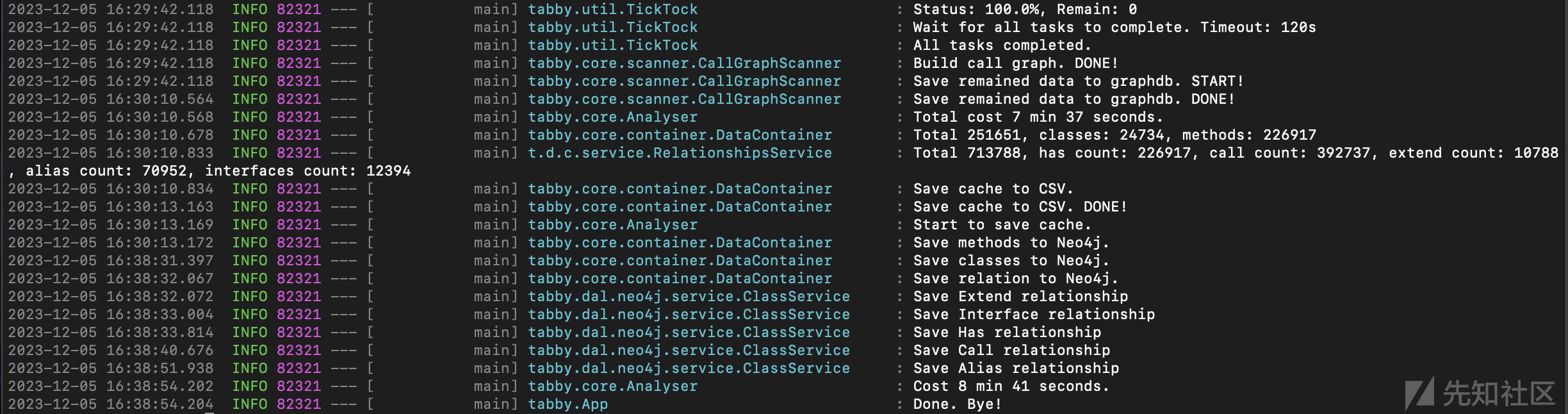Click the "Save Interface relationship" message

tap(1034, 315)
